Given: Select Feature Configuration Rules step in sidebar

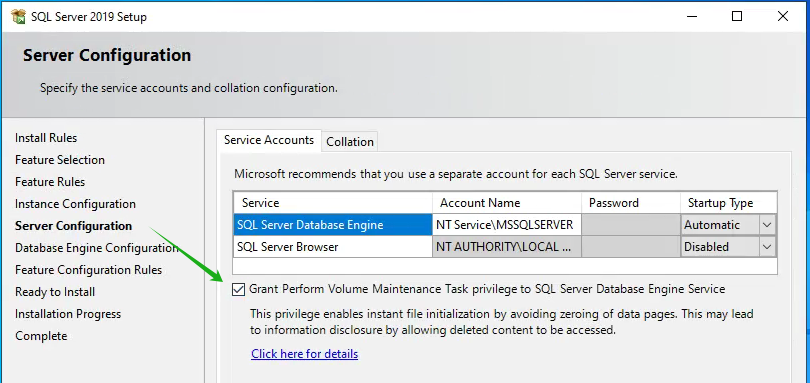Looking at the screenshot, I should [88, 270].
